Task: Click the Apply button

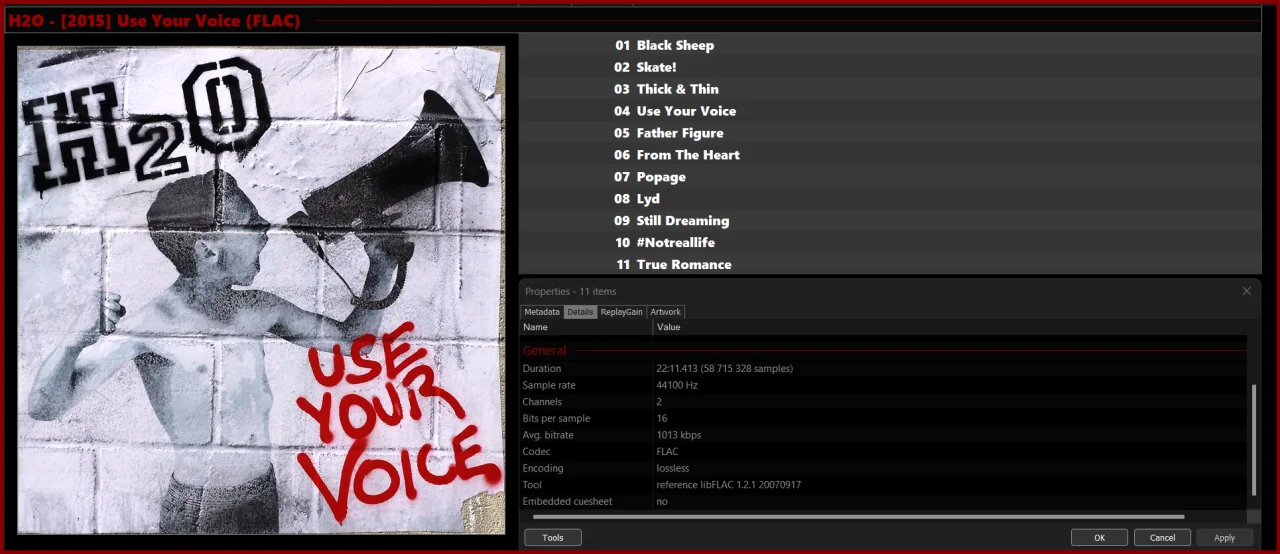Action: point(1225,537)
